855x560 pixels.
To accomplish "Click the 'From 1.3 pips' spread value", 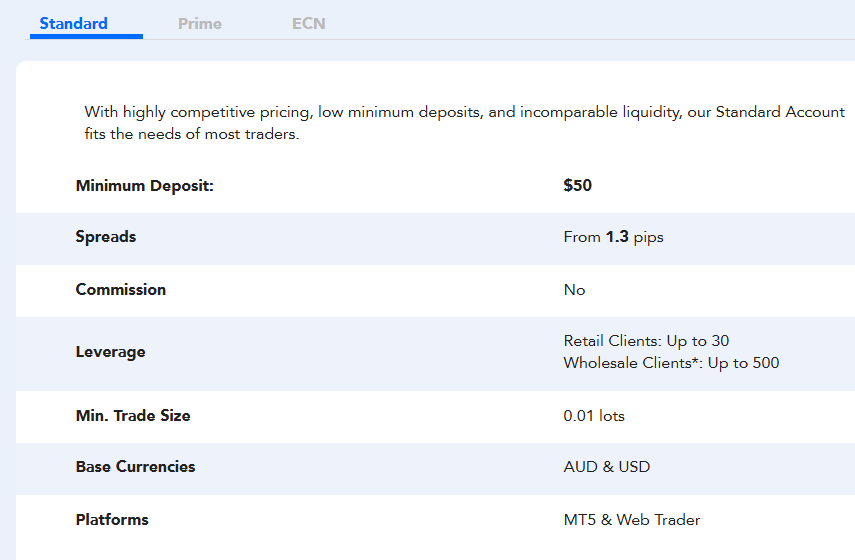I will [613, 237].
